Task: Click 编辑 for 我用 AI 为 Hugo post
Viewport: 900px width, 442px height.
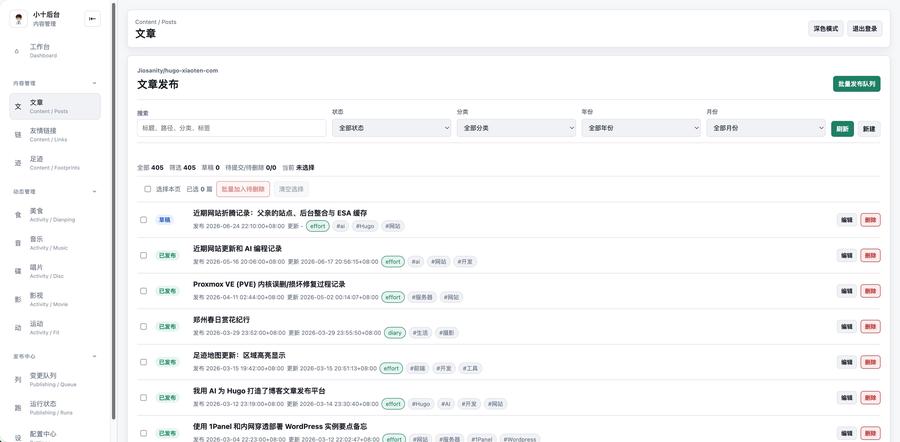Action: tap(847, 397)
